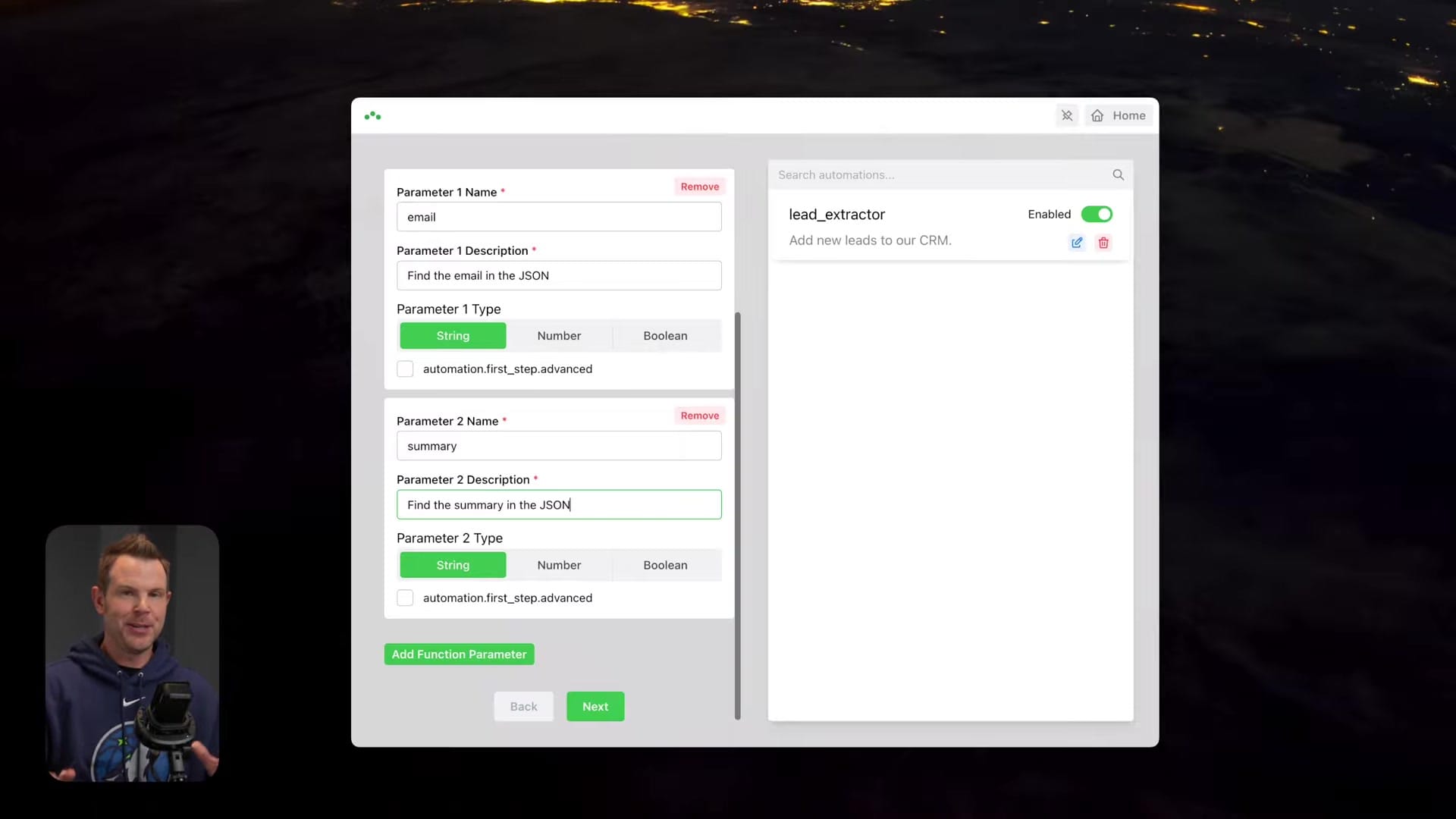Click the Back button

(523, 706)
